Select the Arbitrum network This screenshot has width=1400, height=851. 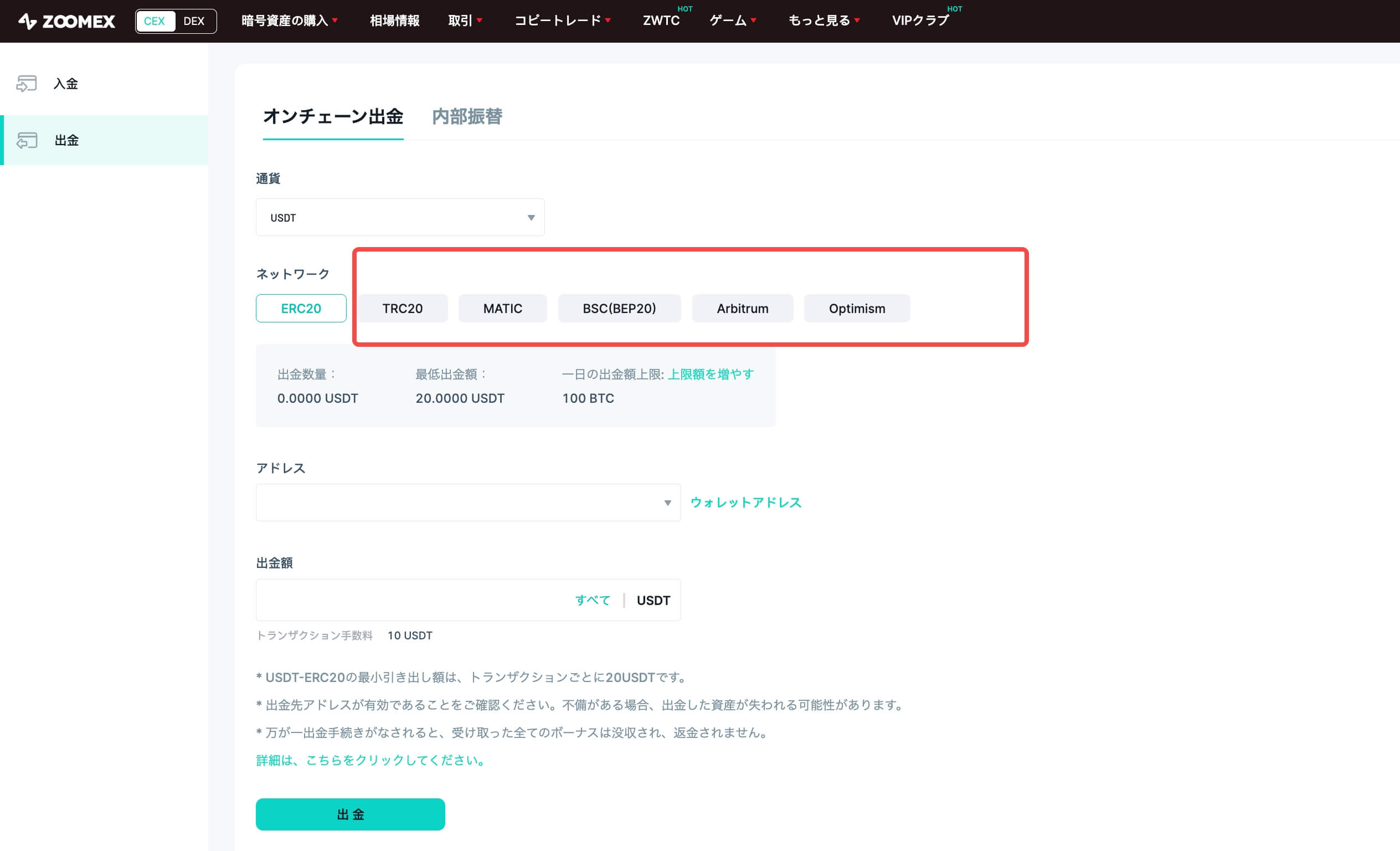[743, 308]
